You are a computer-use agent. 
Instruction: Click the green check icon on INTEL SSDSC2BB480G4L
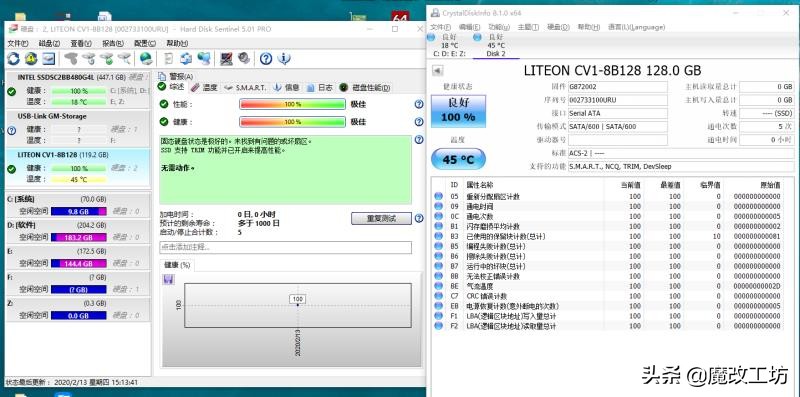11,92
